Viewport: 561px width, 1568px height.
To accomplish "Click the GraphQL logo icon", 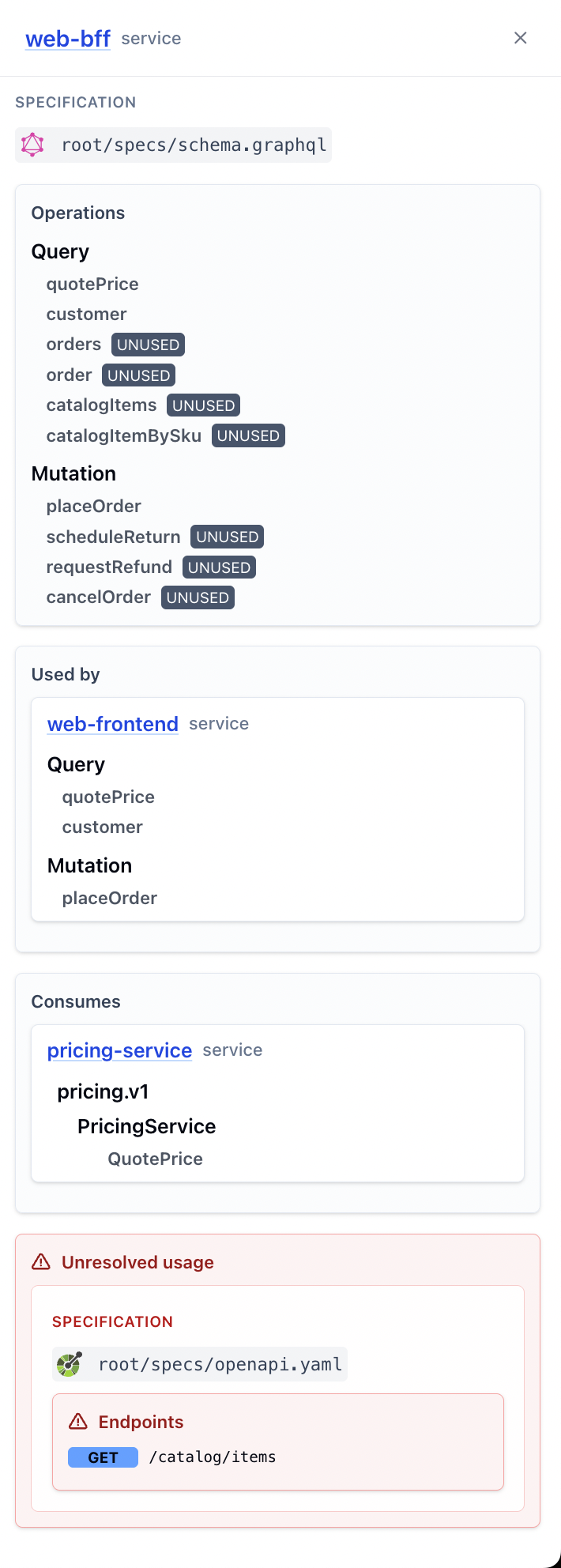I will (32, 145).
